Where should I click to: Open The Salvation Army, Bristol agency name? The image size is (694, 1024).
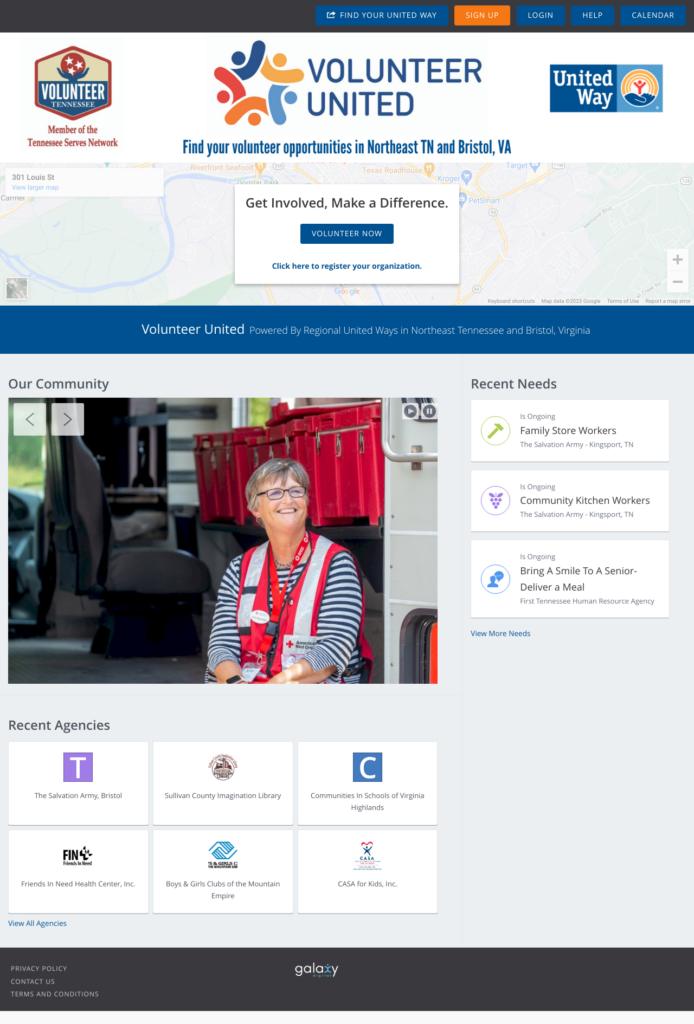click(78, 795)
